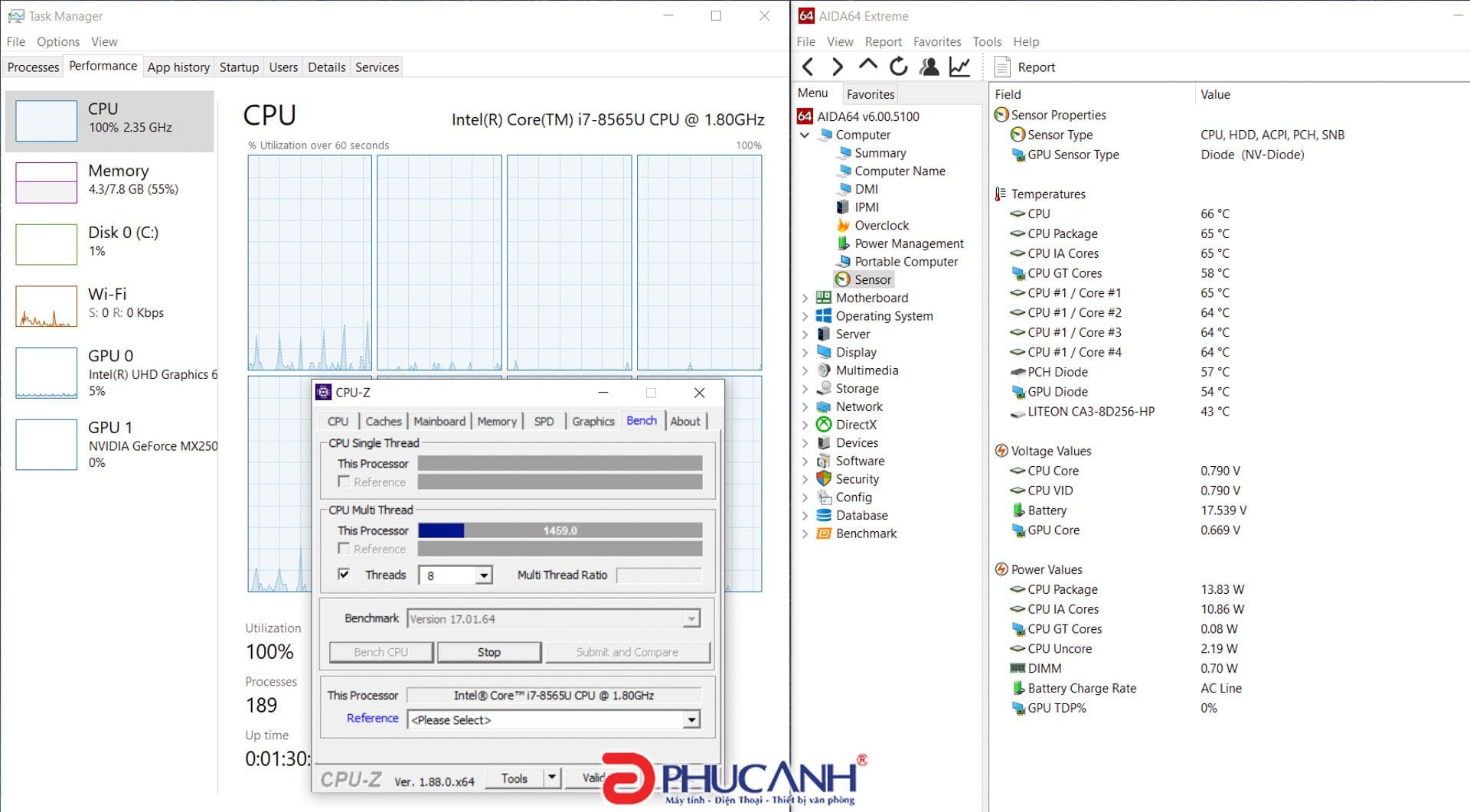
Task: Click the Benchmark icon in AIDA64 tree
Action: point(824,534)
